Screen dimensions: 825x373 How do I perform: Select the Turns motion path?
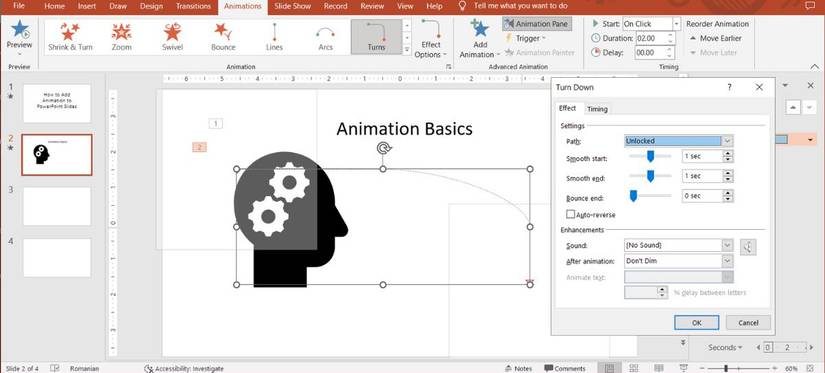(x=376, y=37)
